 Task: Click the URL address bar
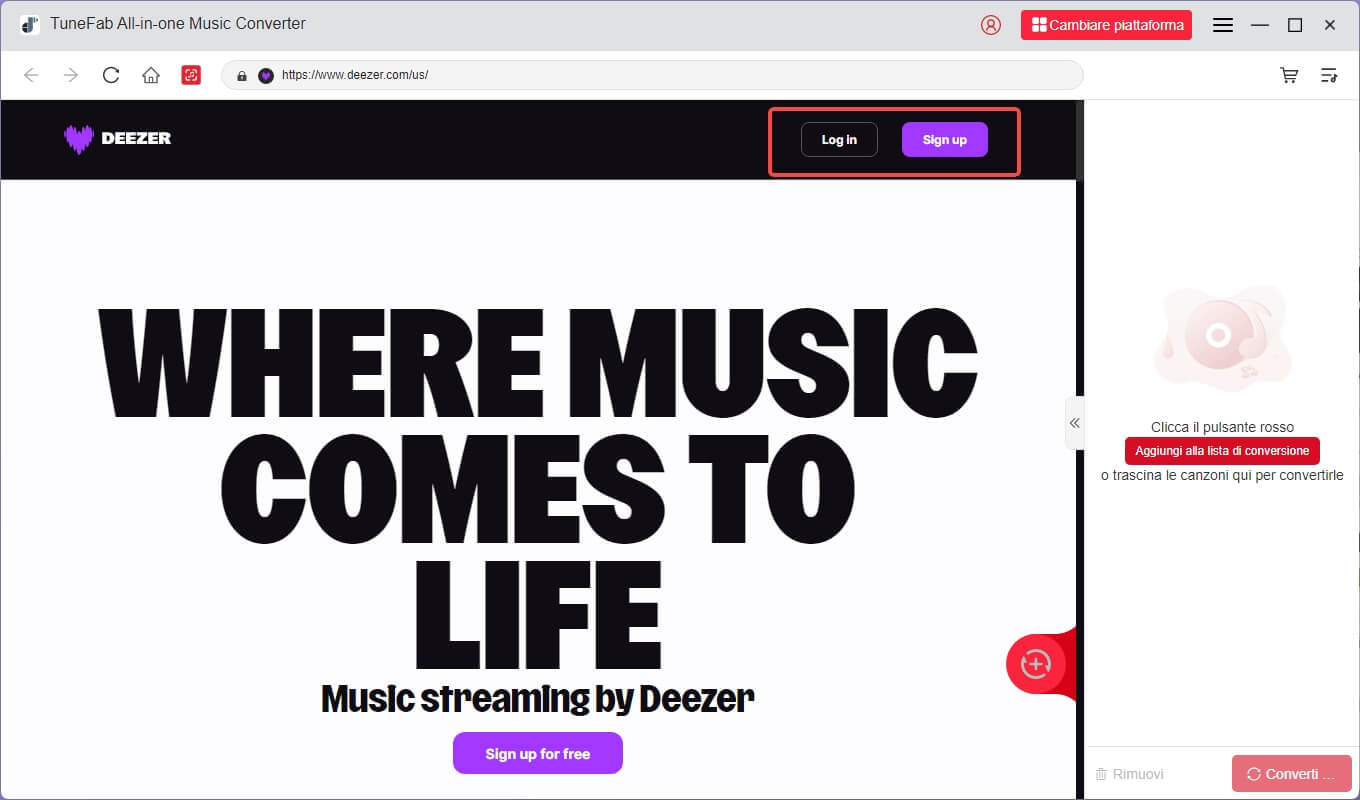pyautogui.click(x=650, y=75)
